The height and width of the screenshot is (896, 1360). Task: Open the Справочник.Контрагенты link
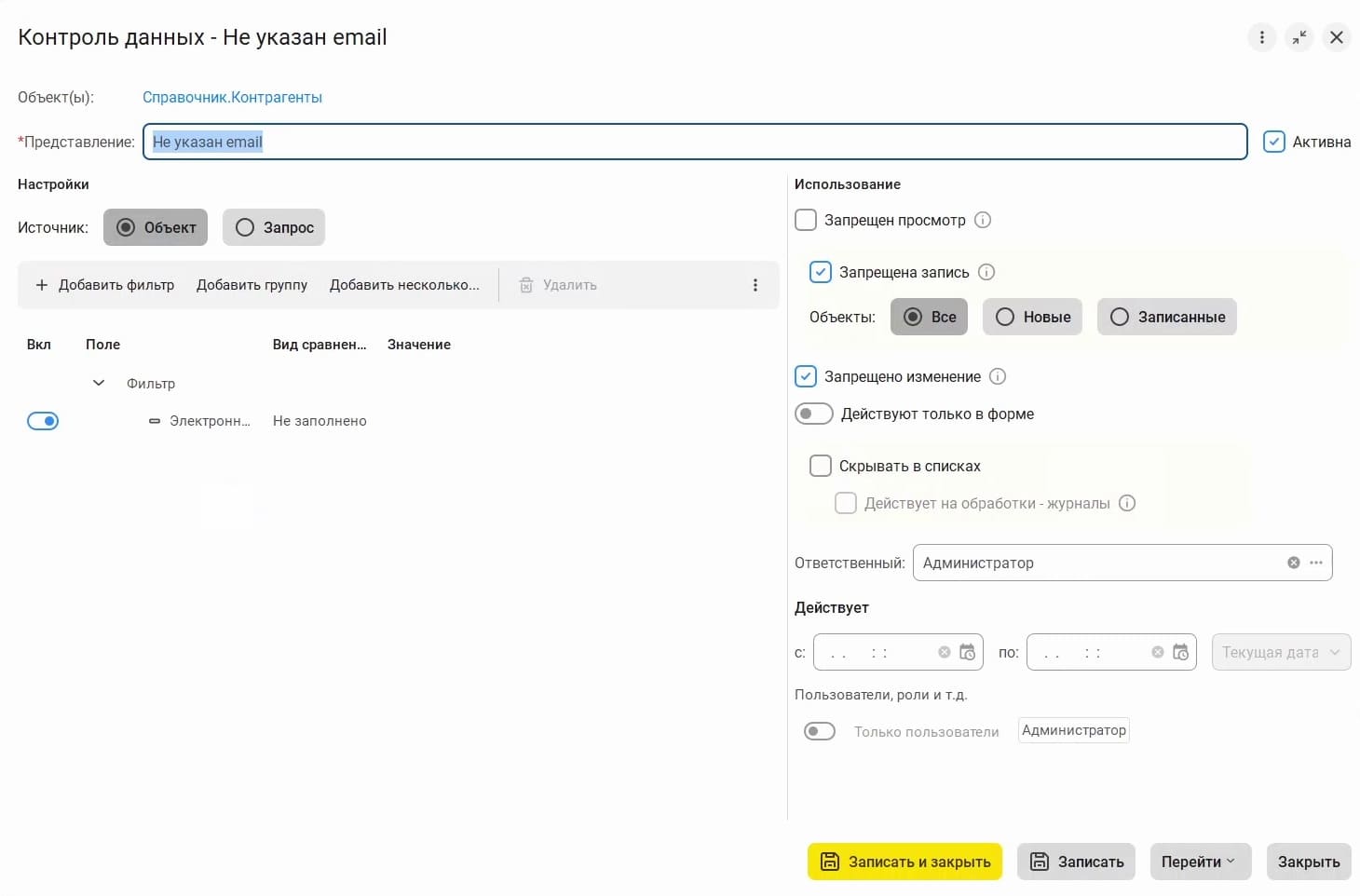point(232,97)
